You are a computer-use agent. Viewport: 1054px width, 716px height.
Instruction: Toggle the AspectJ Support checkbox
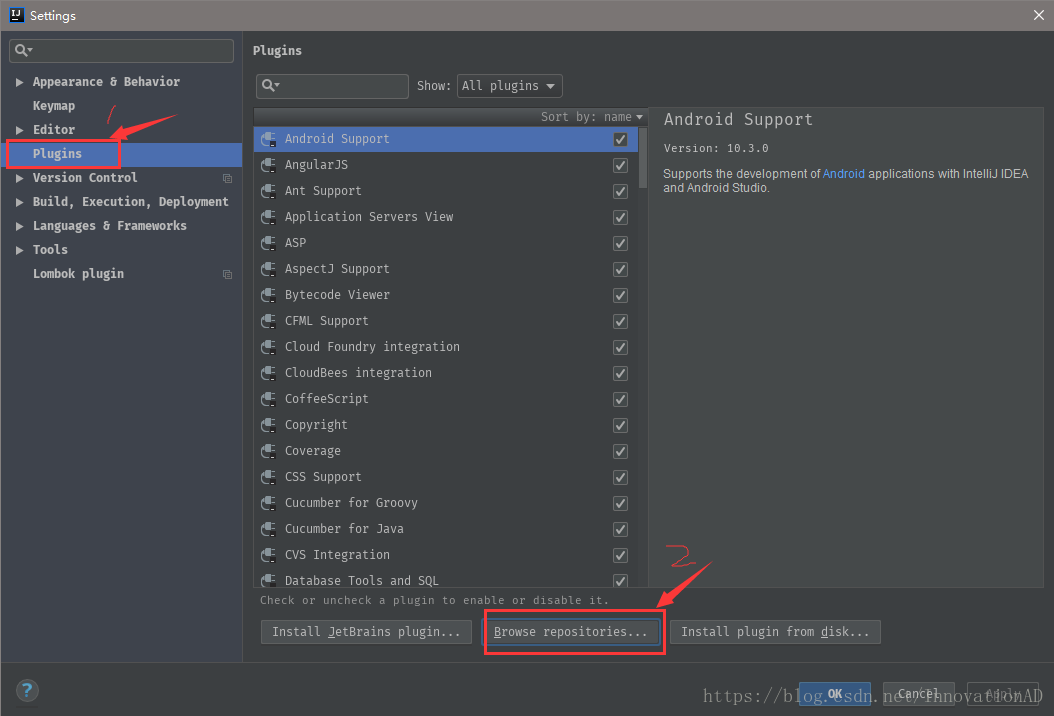tap(620, 270)
